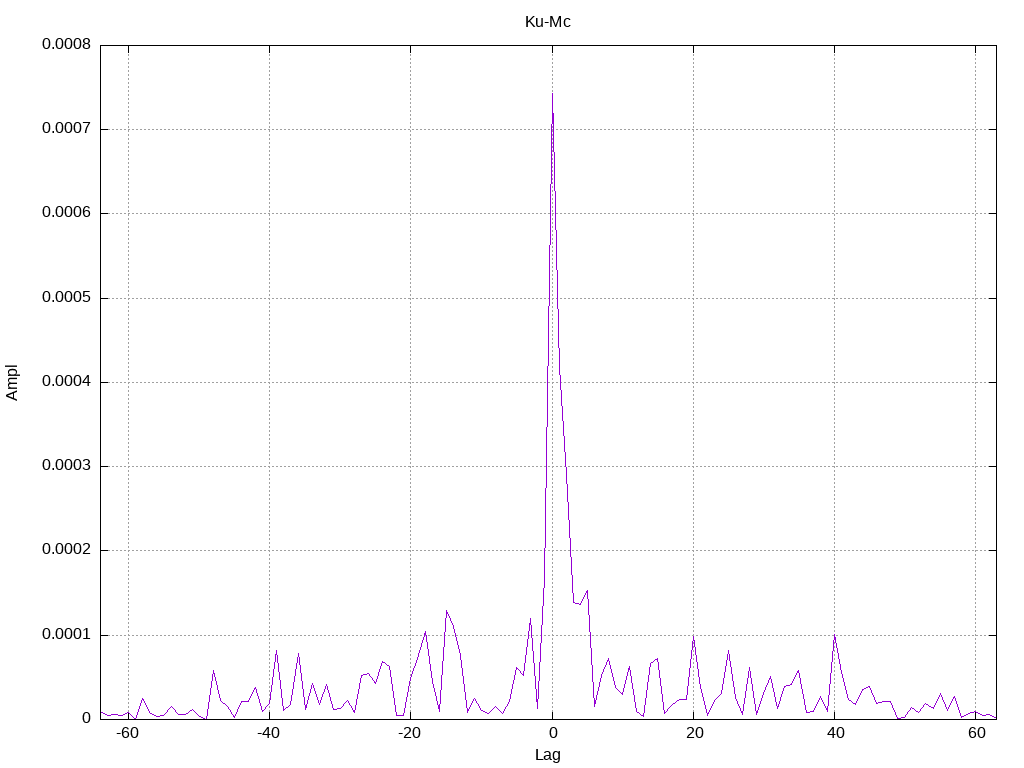Screen dimensions: 1024x768
Task: Click the -40 x-axis tick label
Action: pos(268,733)
